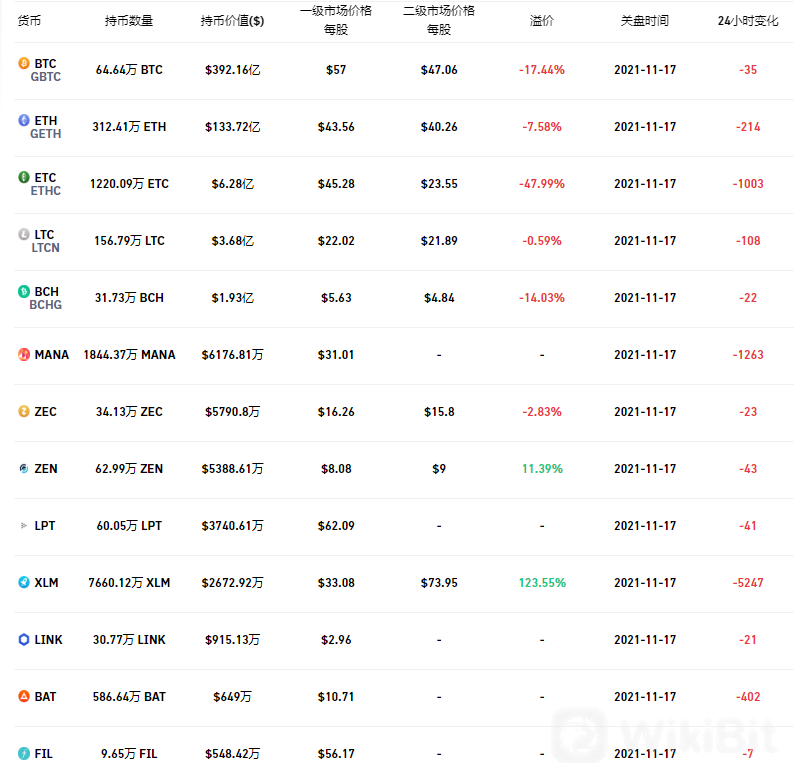Click the yellow ZEC coin icon
794x783 pixels.
pyautogui.click(x=24, y=411)
